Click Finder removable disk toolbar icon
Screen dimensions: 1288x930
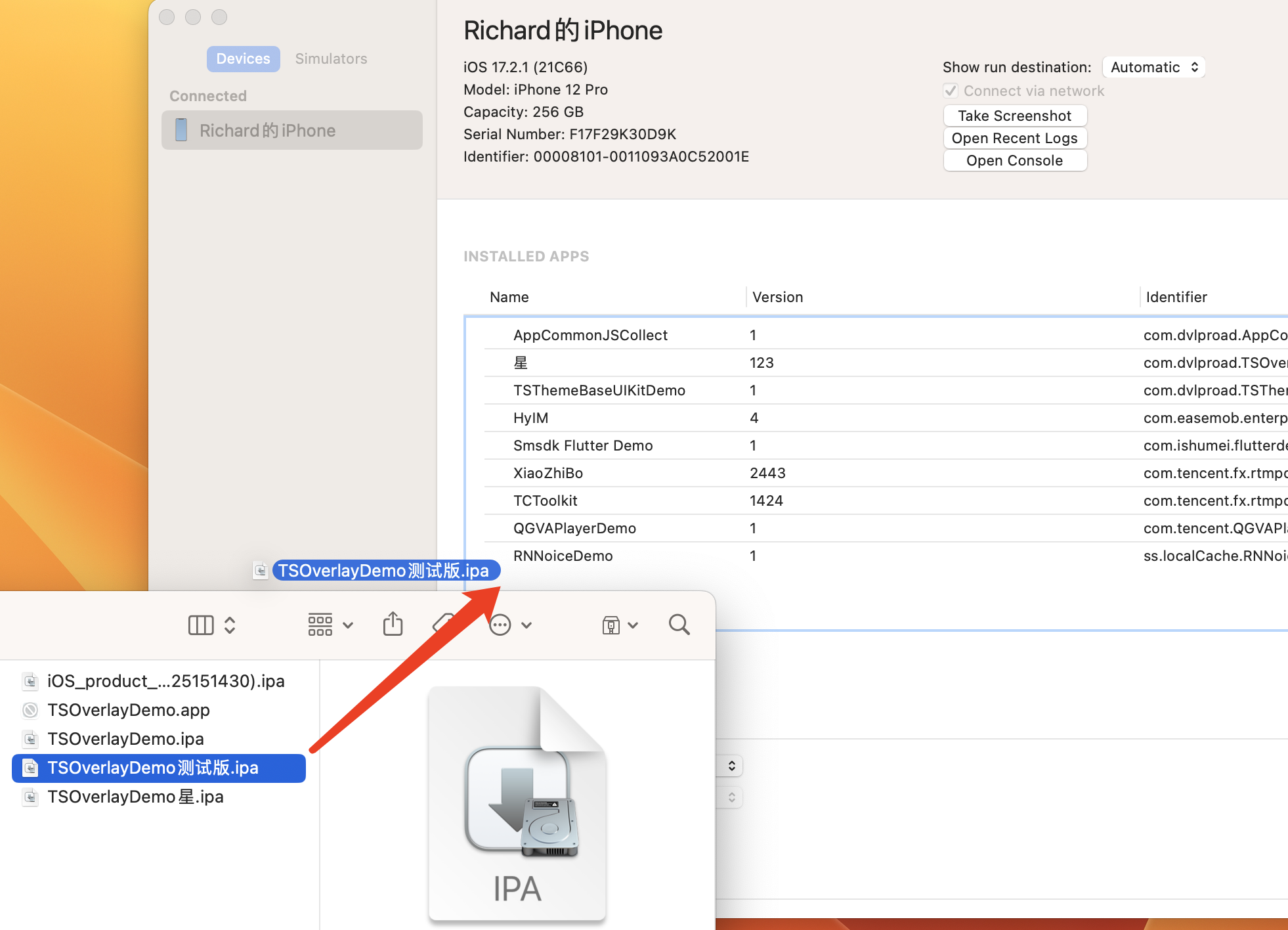click(611, 625)
